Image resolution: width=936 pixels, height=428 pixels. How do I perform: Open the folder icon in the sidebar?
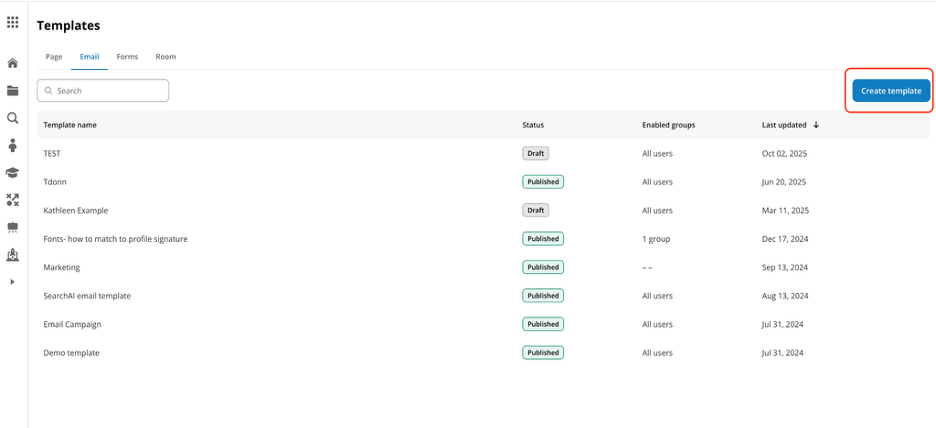(x=13, y=91)
